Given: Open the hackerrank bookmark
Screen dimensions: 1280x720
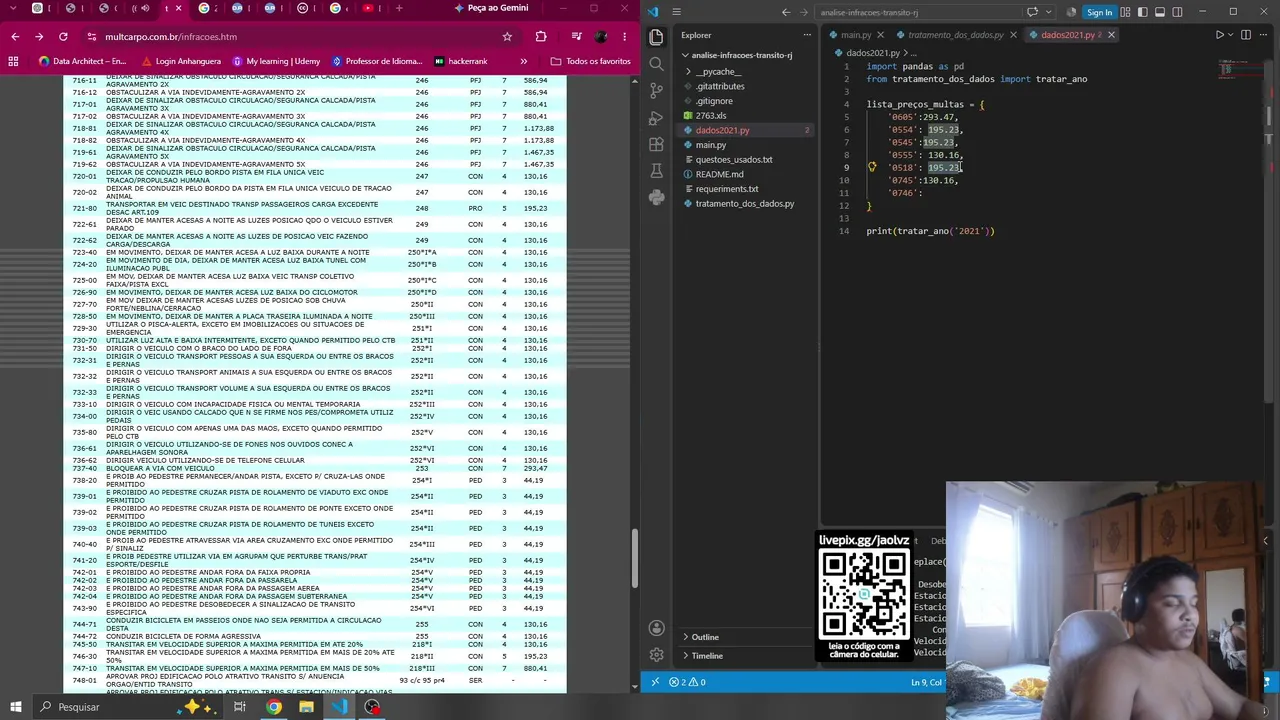Looking at the screenshot, I should [x=461, y=61].
